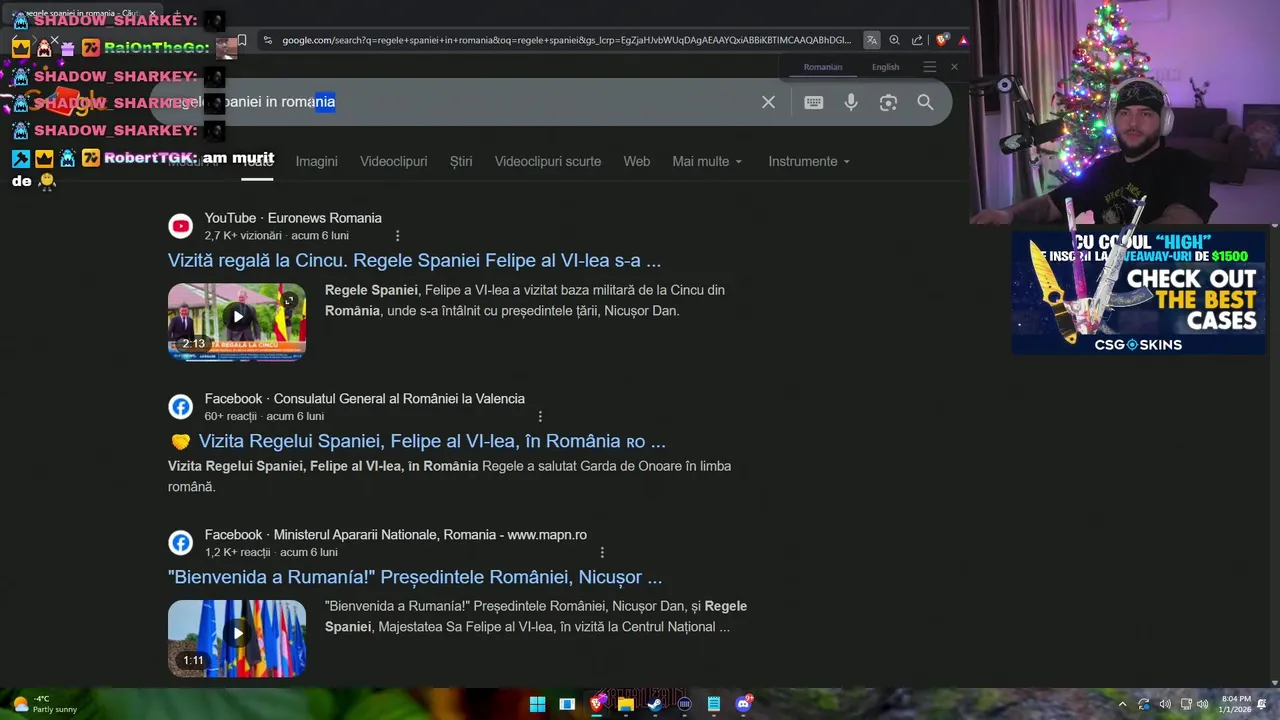Expand the Mai multe dropdown
The image size is (1280, 720).
(x=708, y=161)
